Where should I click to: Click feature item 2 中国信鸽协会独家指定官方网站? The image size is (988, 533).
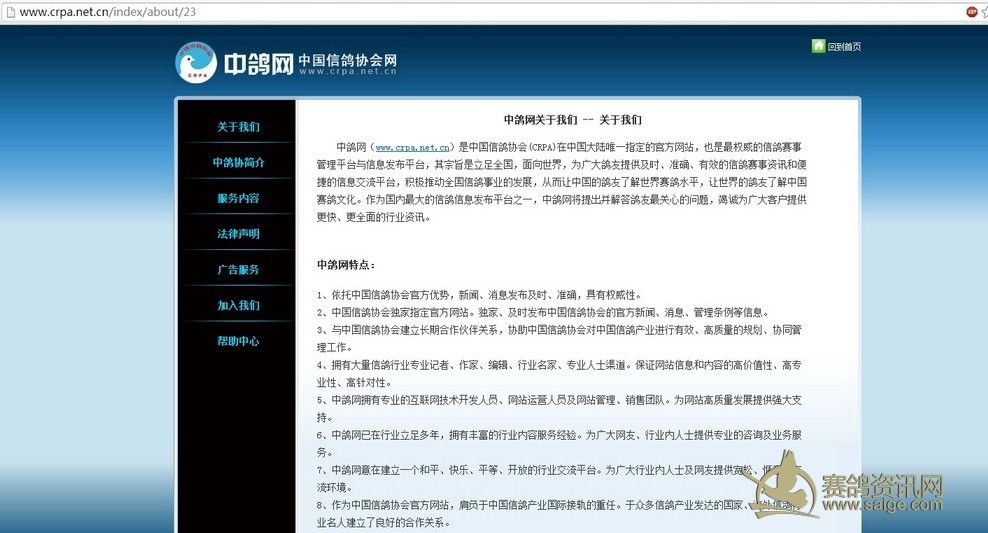pos(543,312)
